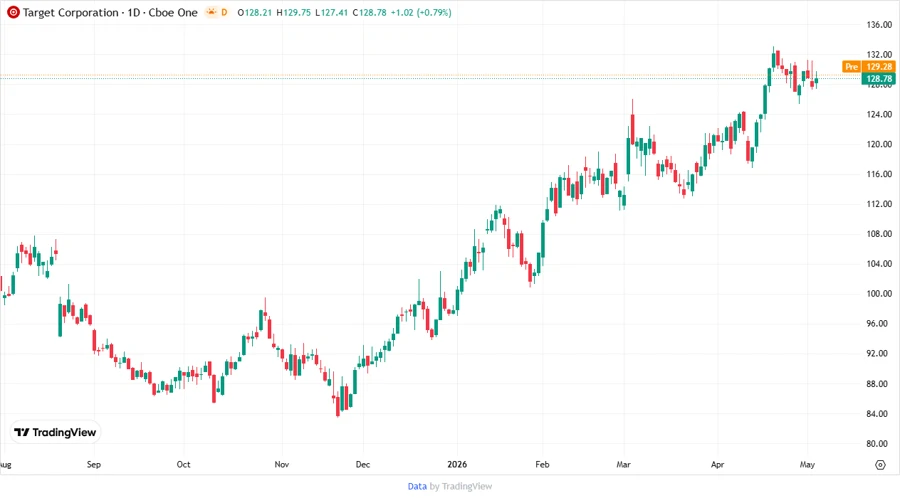The height and width of the screenshot is (498, 900).
Task: Click the 100.00 price axis label
Action: tap(879, 294)
